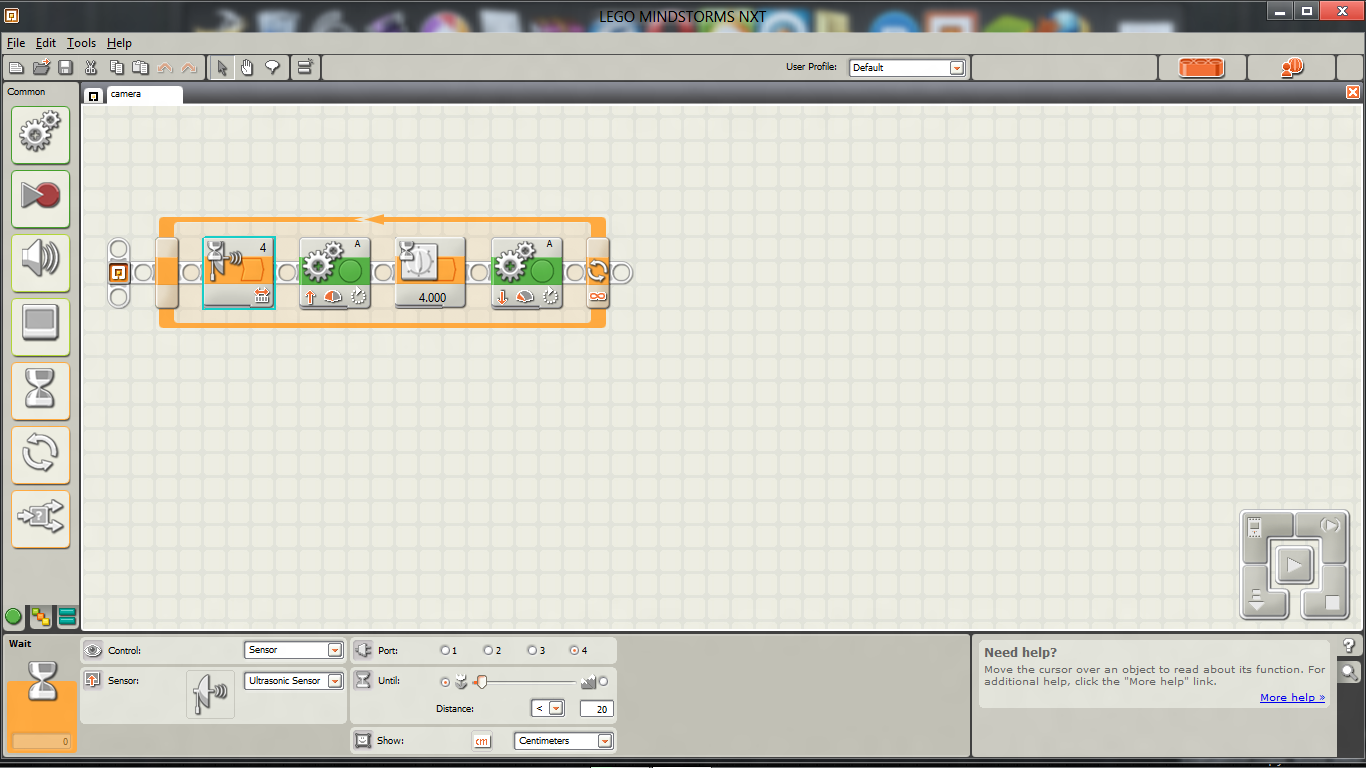The width and height of the screenshot is (1366, 769).
Task: Switch to the Complete palette tab
Action: click(x=40, y=617)
